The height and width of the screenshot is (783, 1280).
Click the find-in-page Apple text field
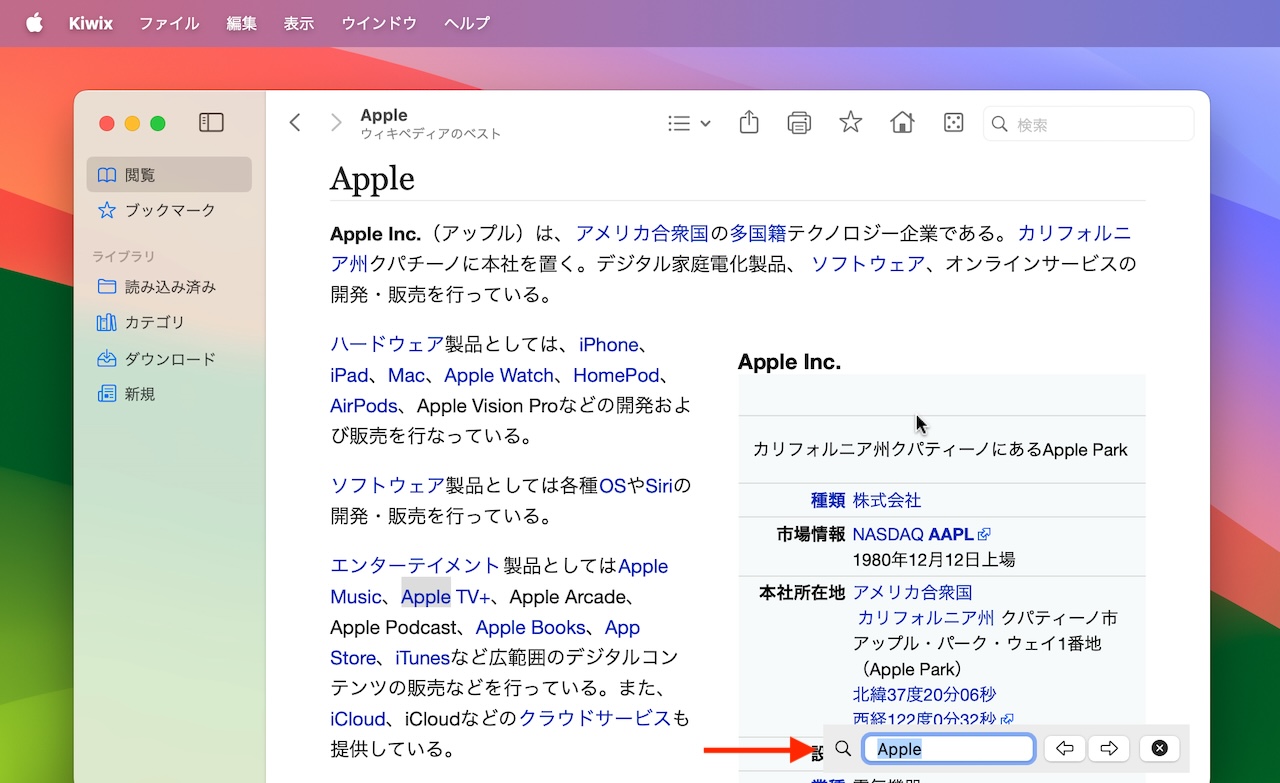point(949,749)
